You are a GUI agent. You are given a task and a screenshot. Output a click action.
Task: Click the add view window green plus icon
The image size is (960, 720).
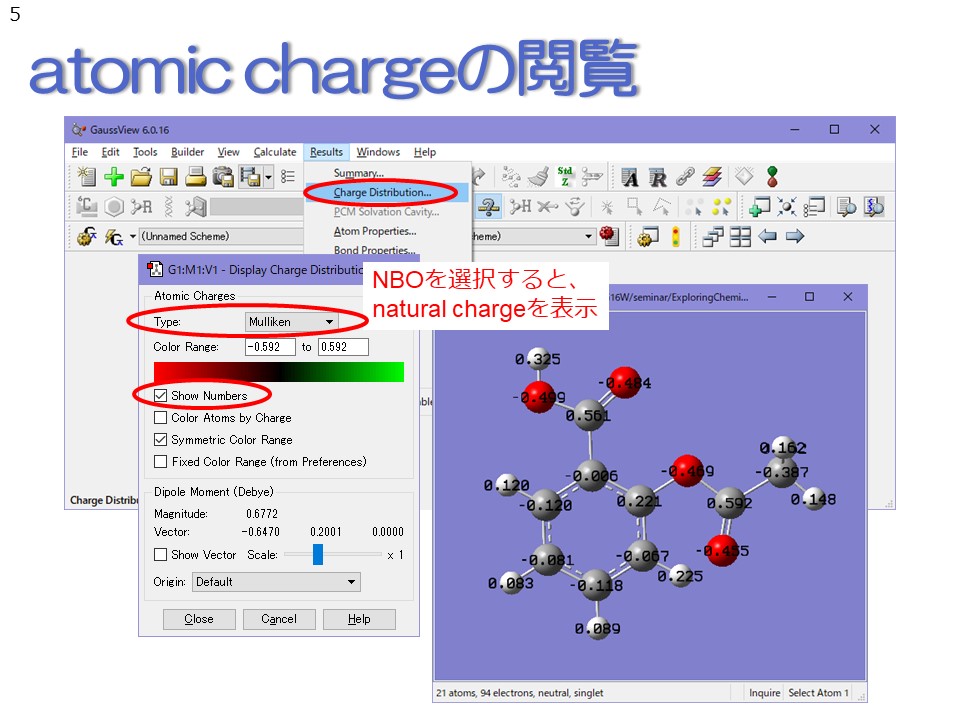click(760, 207)
